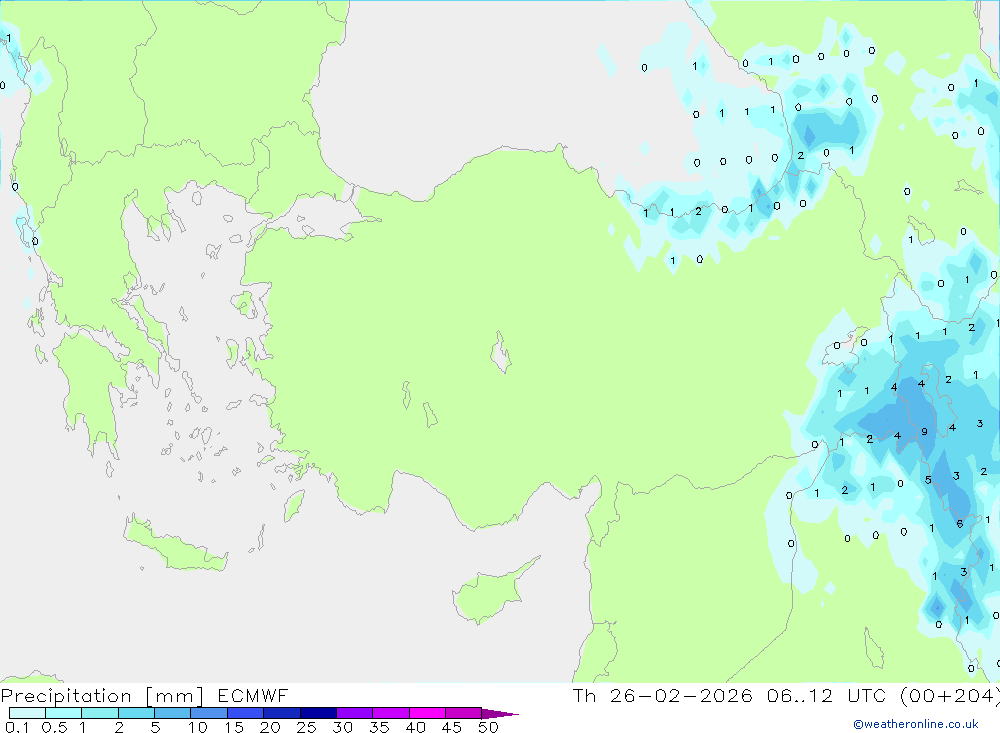The image size is (1000, 733).
Task: Click the 35–40 mm purple legend swatch
Action: pos(391,713)
